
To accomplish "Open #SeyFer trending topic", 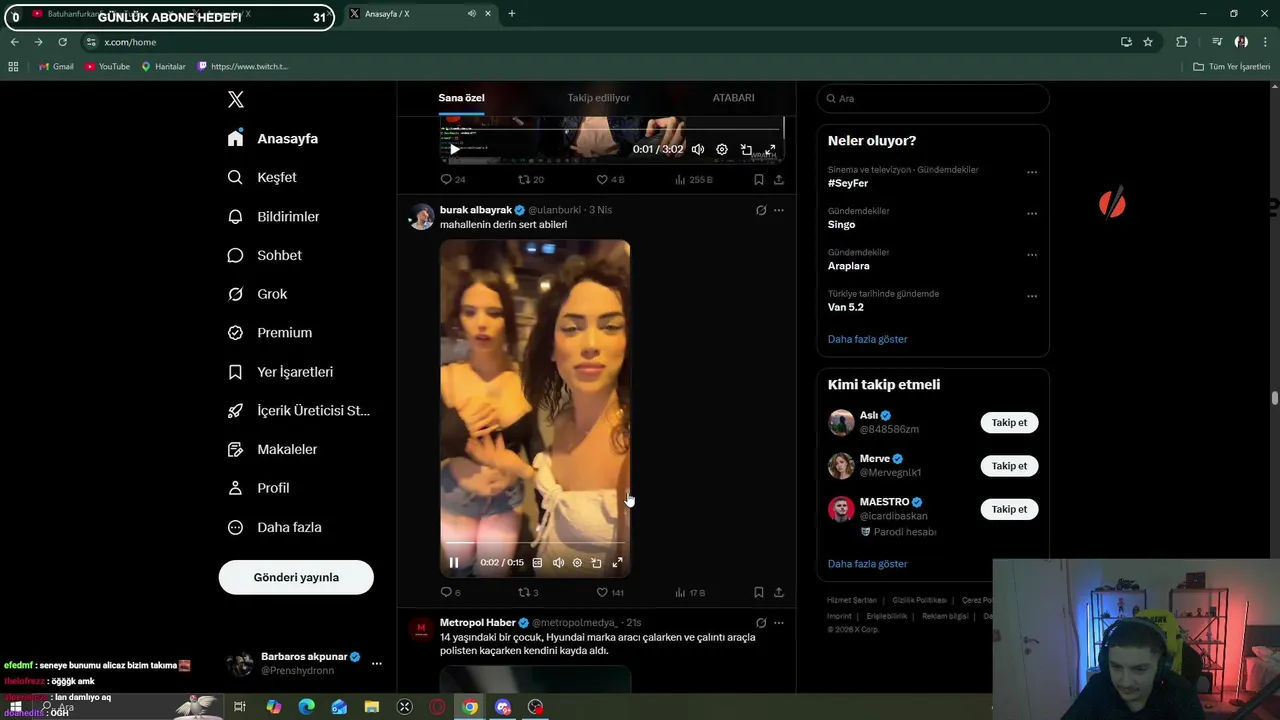I will 848,184.
